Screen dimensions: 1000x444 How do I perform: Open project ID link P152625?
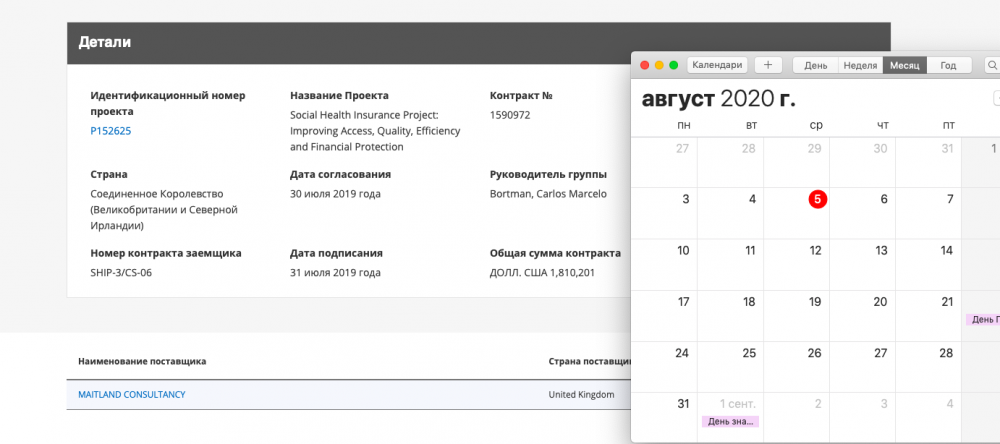[111, 131]
